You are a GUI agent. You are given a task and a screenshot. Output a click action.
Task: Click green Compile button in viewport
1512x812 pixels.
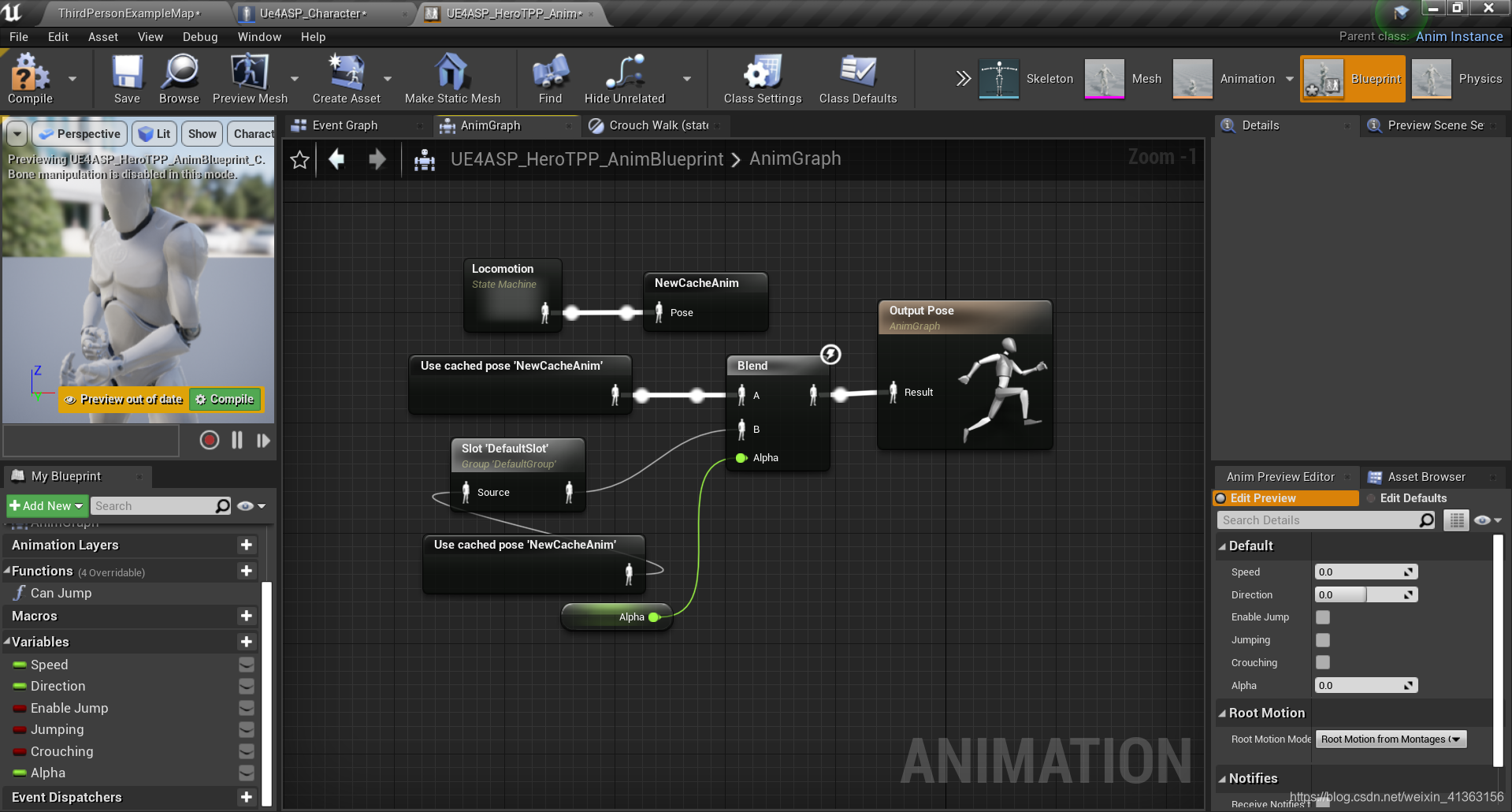tap(225, 400)
